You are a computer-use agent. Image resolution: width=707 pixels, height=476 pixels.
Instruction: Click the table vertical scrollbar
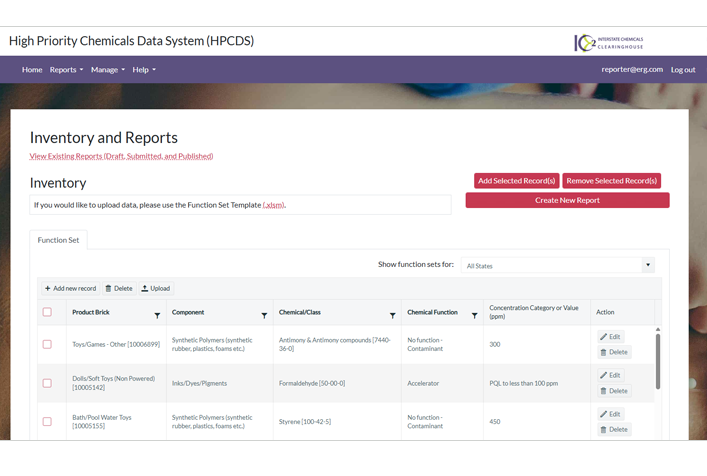coord(658,360)
